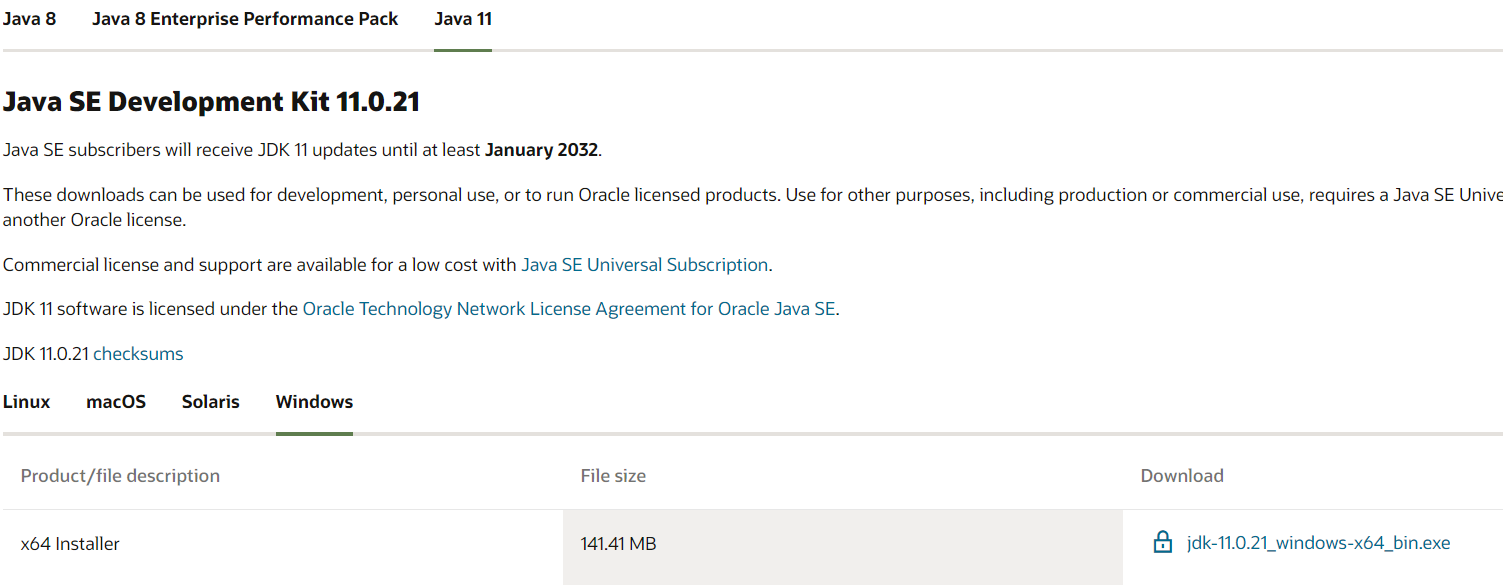Click the x64 Installer table cell
The width and height of the screenshot is (1503, 585).
pyautogui.click(x=70, y=544)
